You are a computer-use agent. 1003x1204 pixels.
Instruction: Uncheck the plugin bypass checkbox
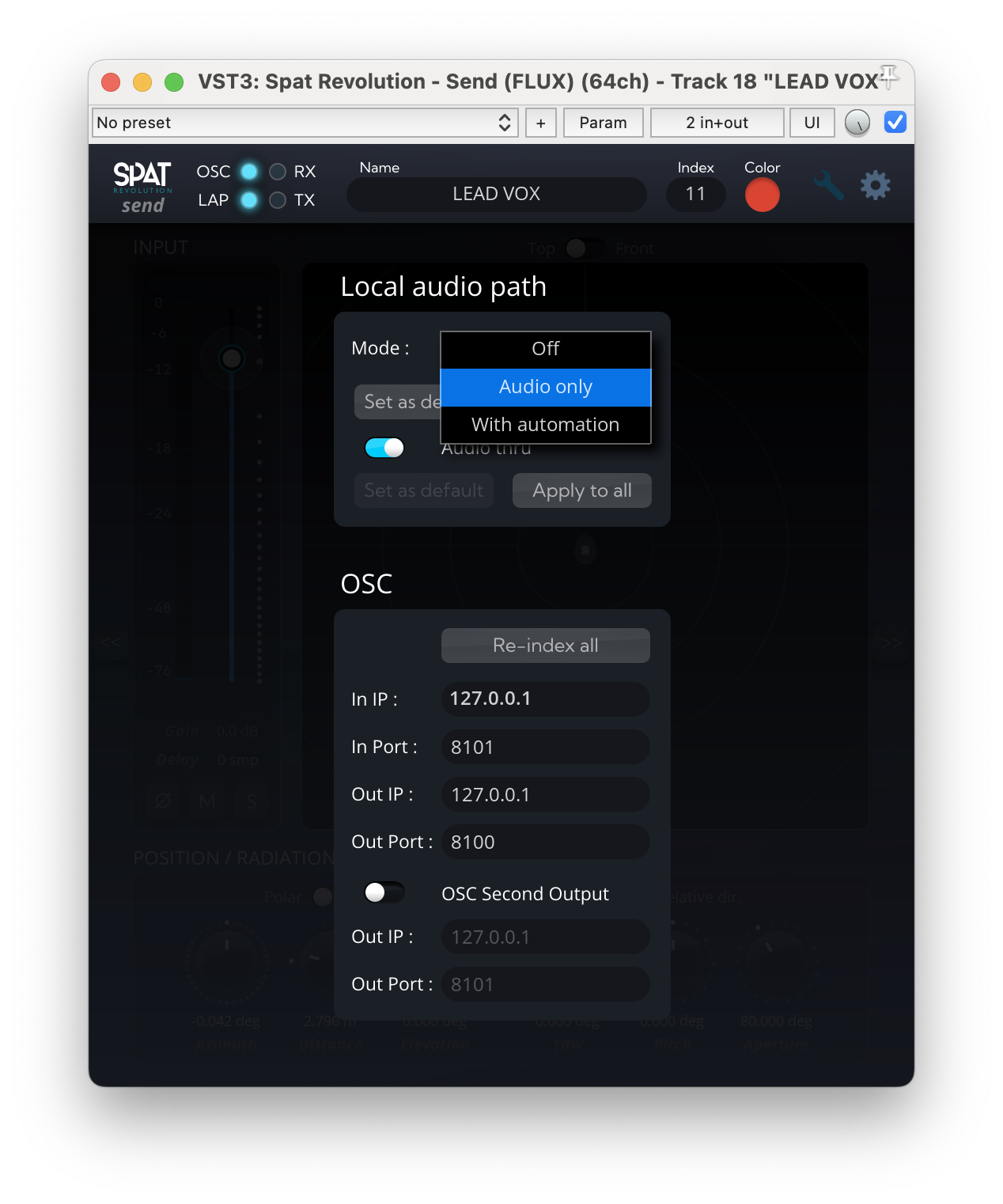click(895, 123)
